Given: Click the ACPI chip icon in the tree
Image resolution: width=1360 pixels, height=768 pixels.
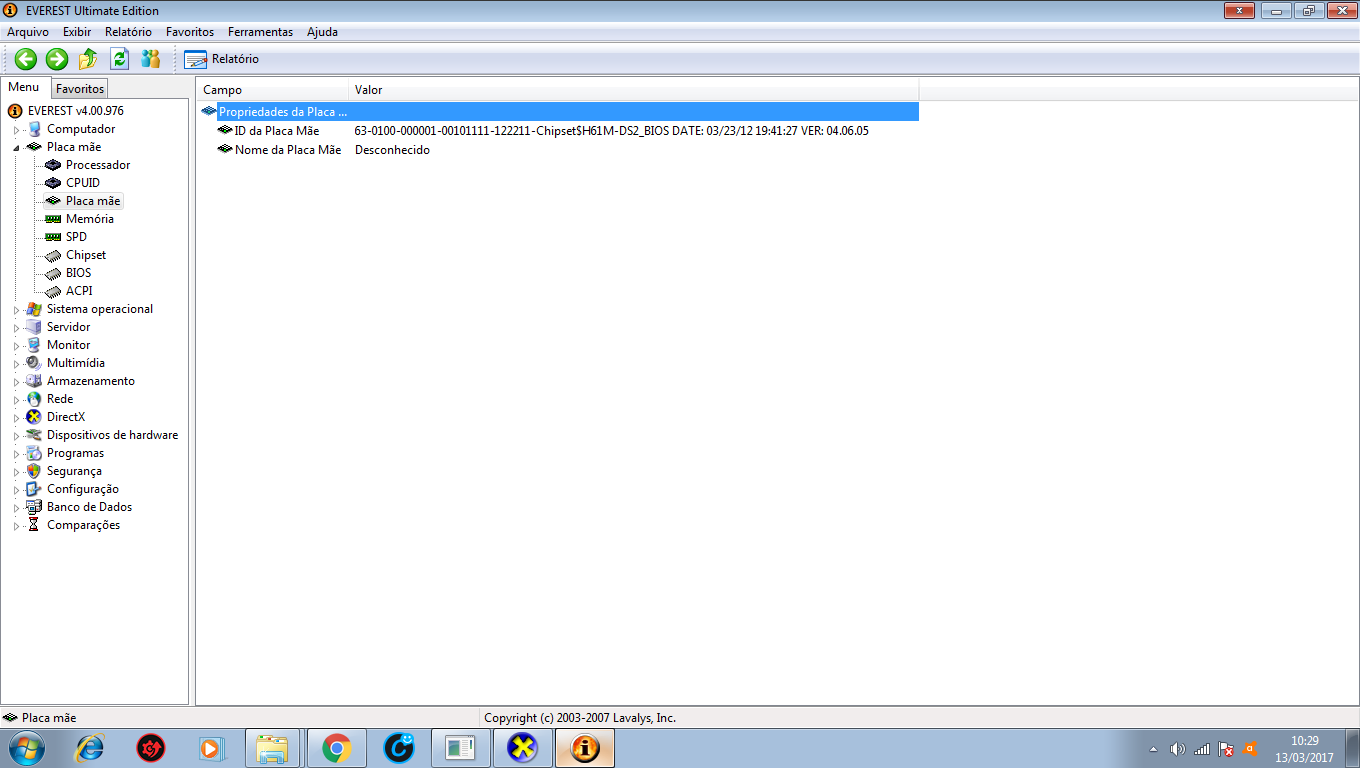Looking at the screenshot, I should point(54,291).
